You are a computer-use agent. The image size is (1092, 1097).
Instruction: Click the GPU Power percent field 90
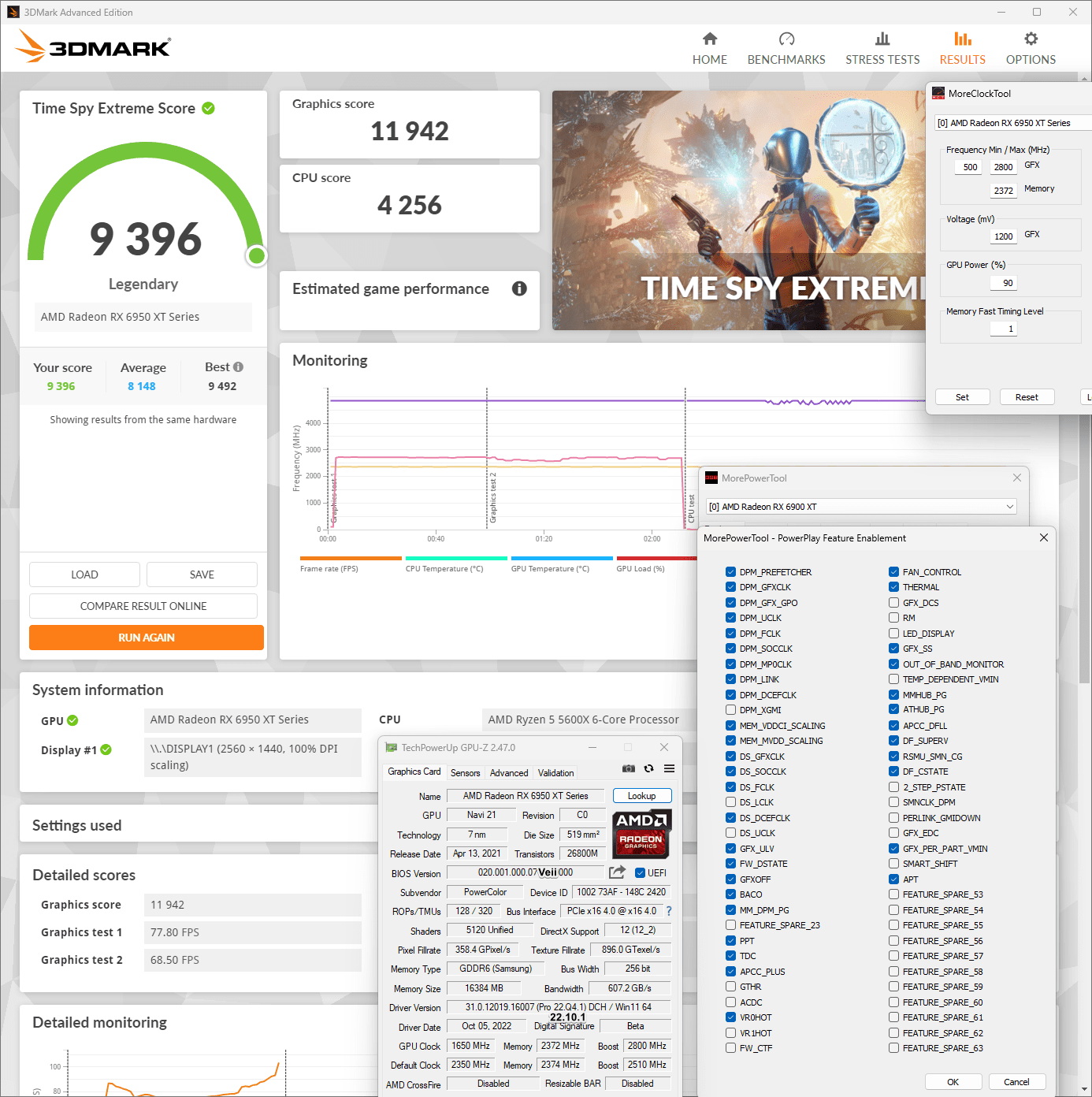[x=1003, y=283]
